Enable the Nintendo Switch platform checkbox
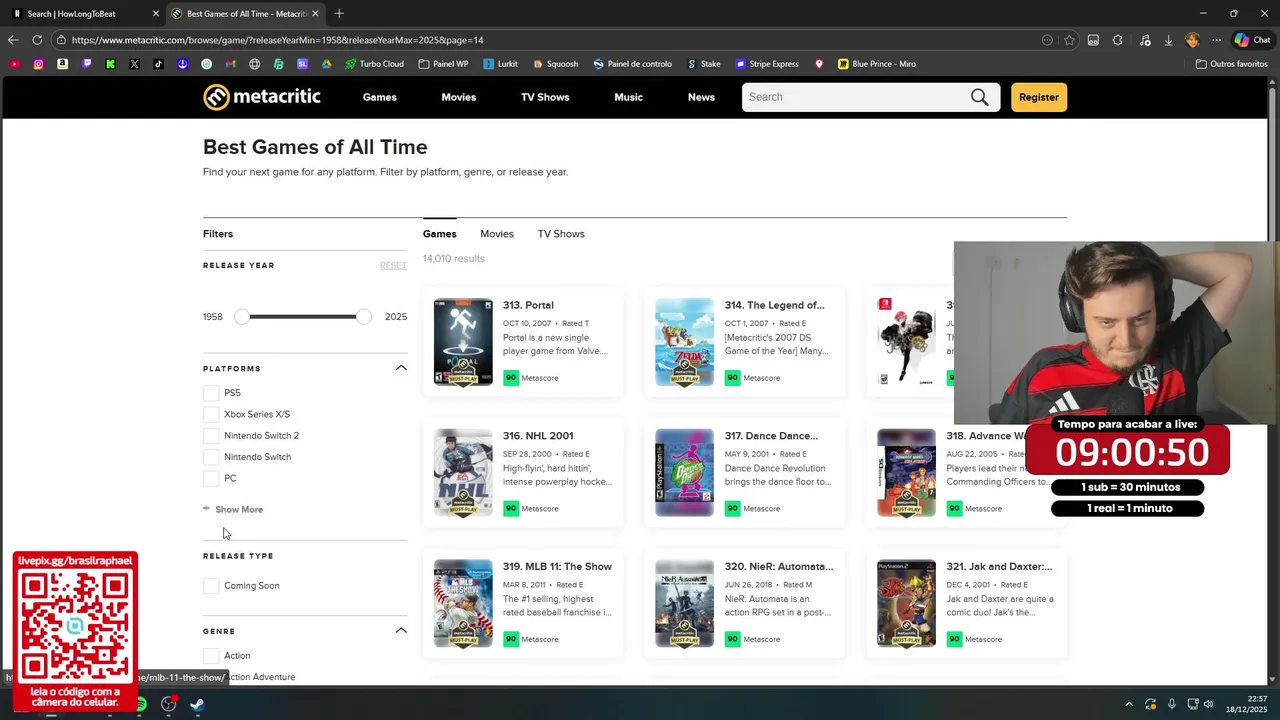 (x=211, y=457)
